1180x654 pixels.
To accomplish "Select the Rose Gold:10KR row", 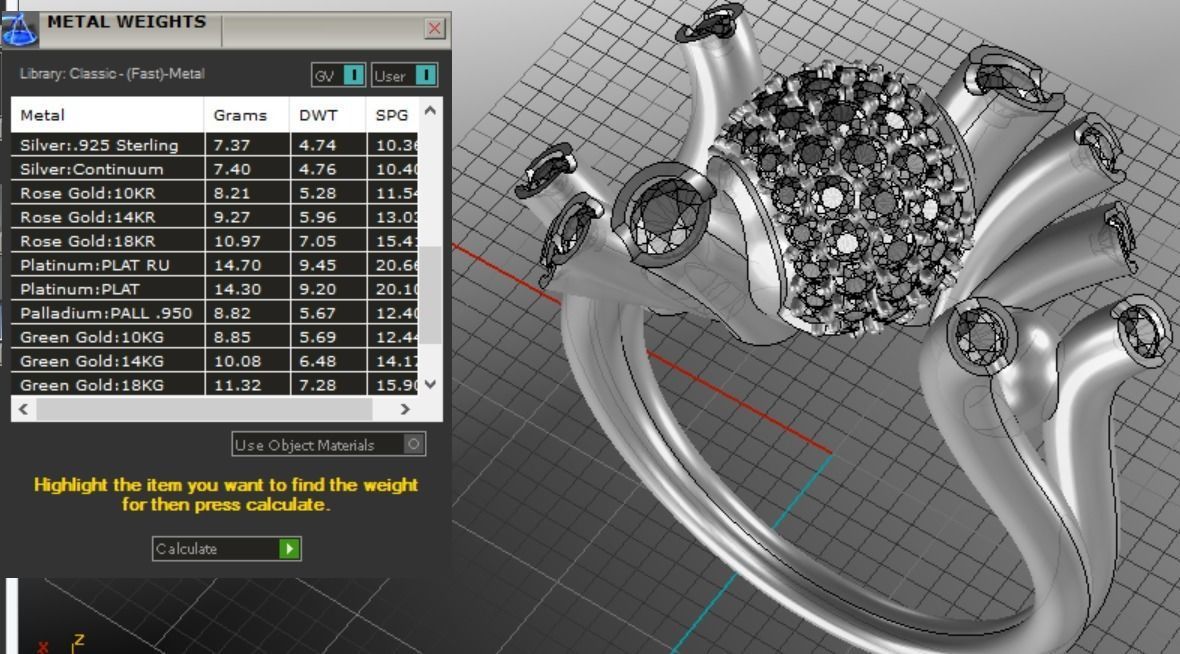I will pyautogui.click(x=214, y=193).
